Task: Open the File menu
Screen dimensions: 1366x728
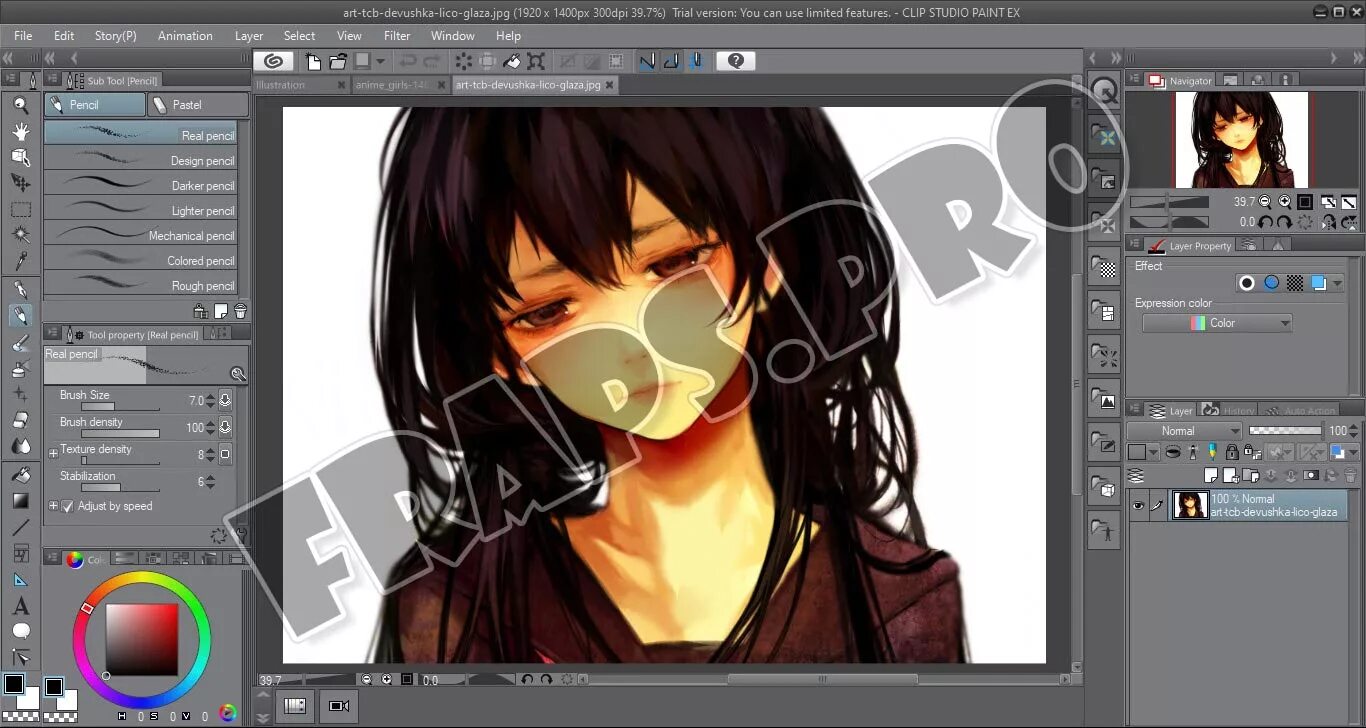Action: point(23,36)
